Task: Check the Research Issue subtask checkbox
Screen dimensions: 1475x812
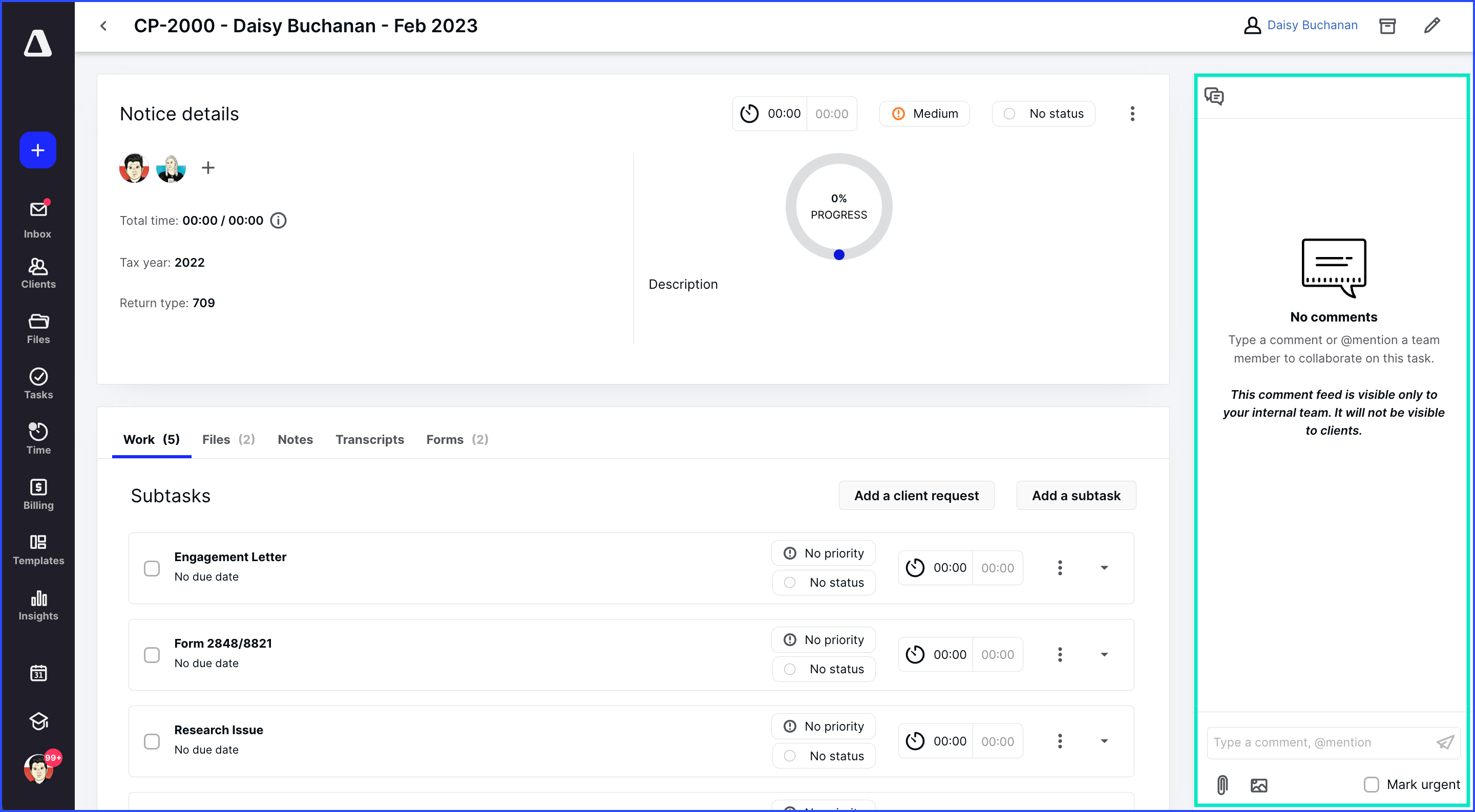Action: point(152,741)
